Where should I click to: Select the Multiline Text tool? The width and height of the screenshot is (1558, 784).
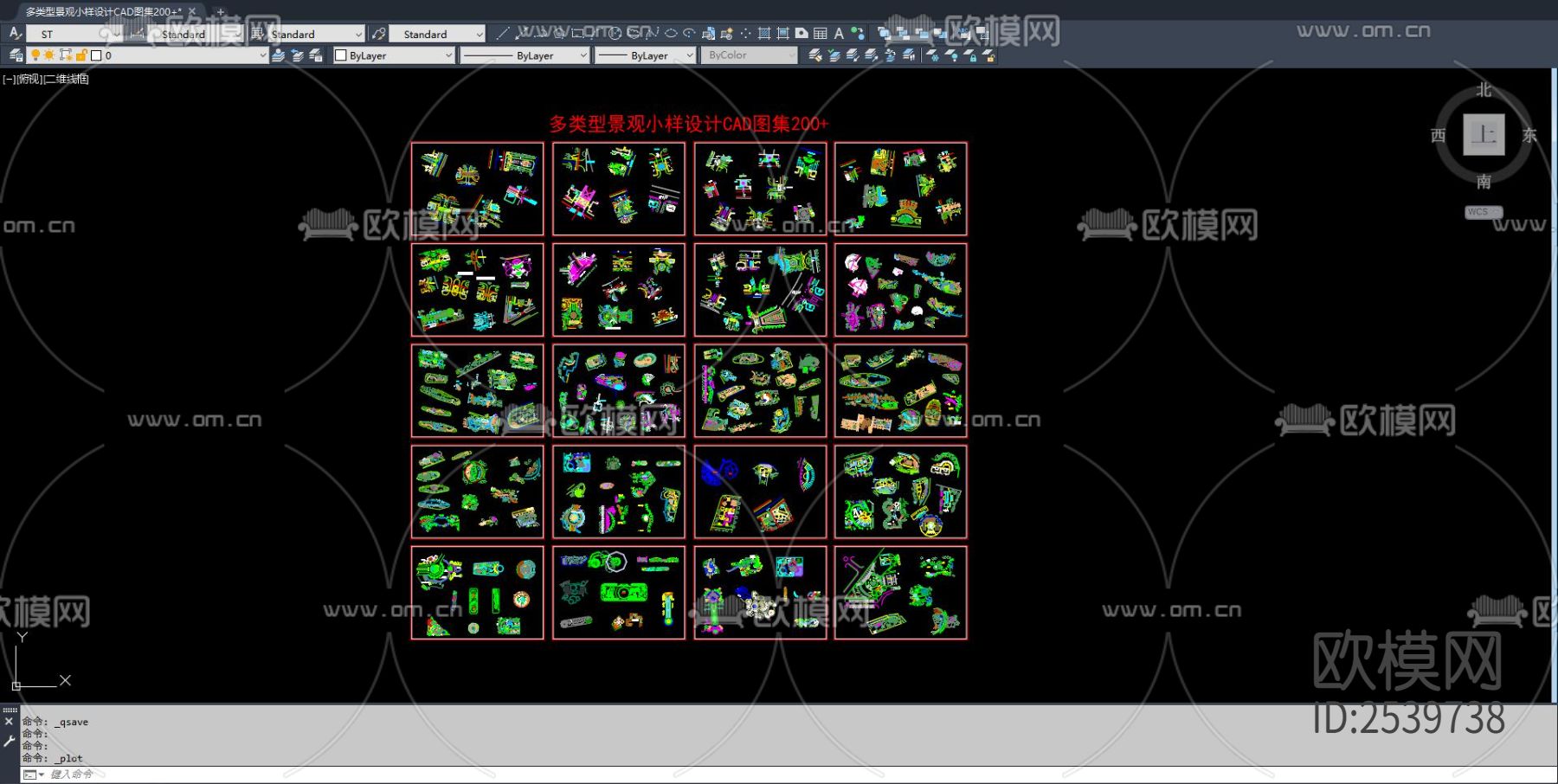839,34
